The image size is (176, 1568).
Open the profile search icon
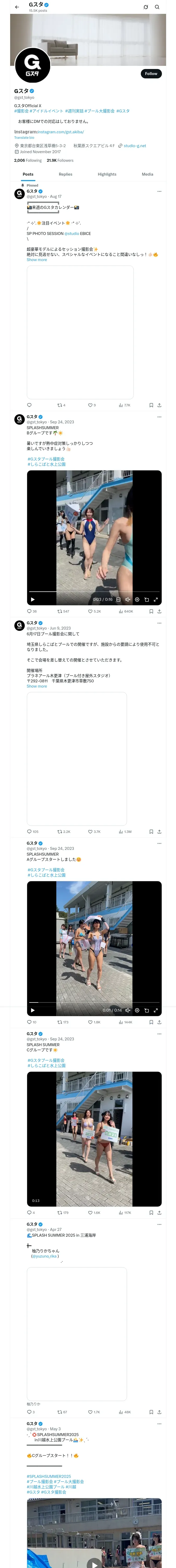click(x=157, y=7)
